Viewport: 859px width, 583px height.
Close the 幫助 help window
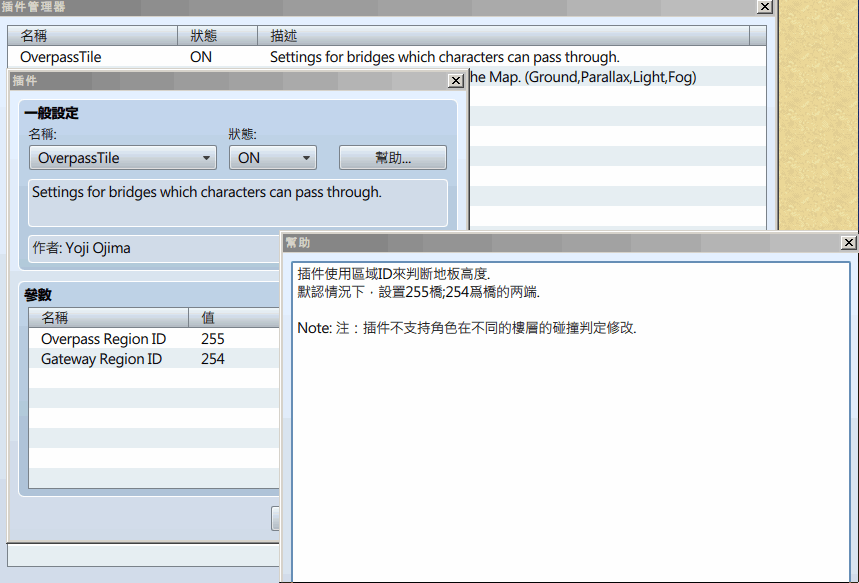pyautogui.click(x=848, y=242)
